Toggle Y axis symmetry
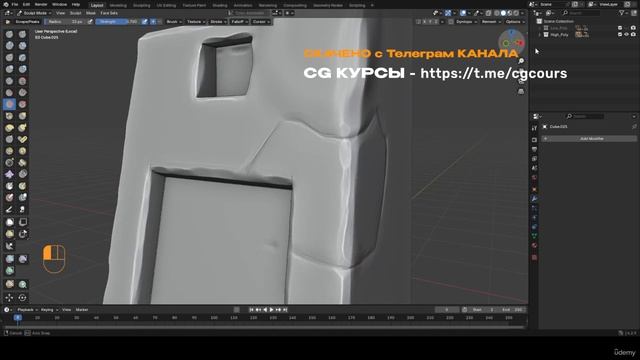This screenshot has height=360, width=640. point(430,22)
